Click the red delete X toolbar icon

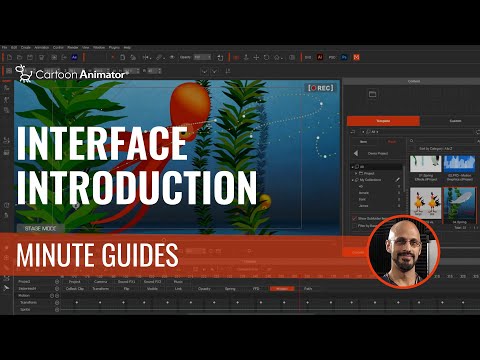[113, 57]
